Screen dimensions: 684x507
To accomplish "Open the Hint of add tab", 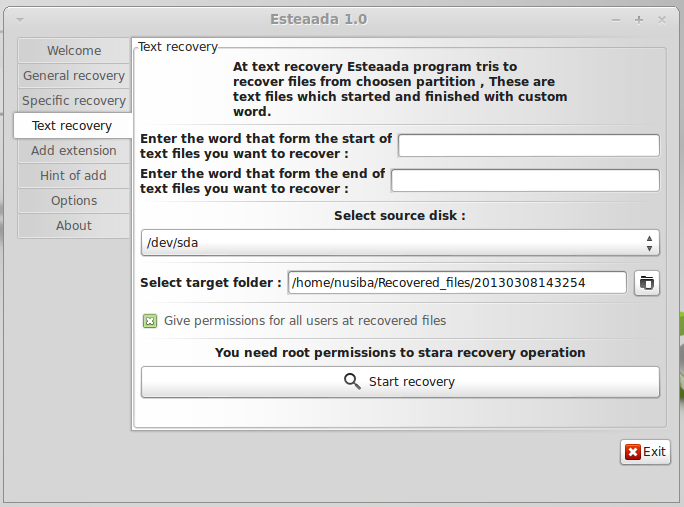I will pos(74,176).
